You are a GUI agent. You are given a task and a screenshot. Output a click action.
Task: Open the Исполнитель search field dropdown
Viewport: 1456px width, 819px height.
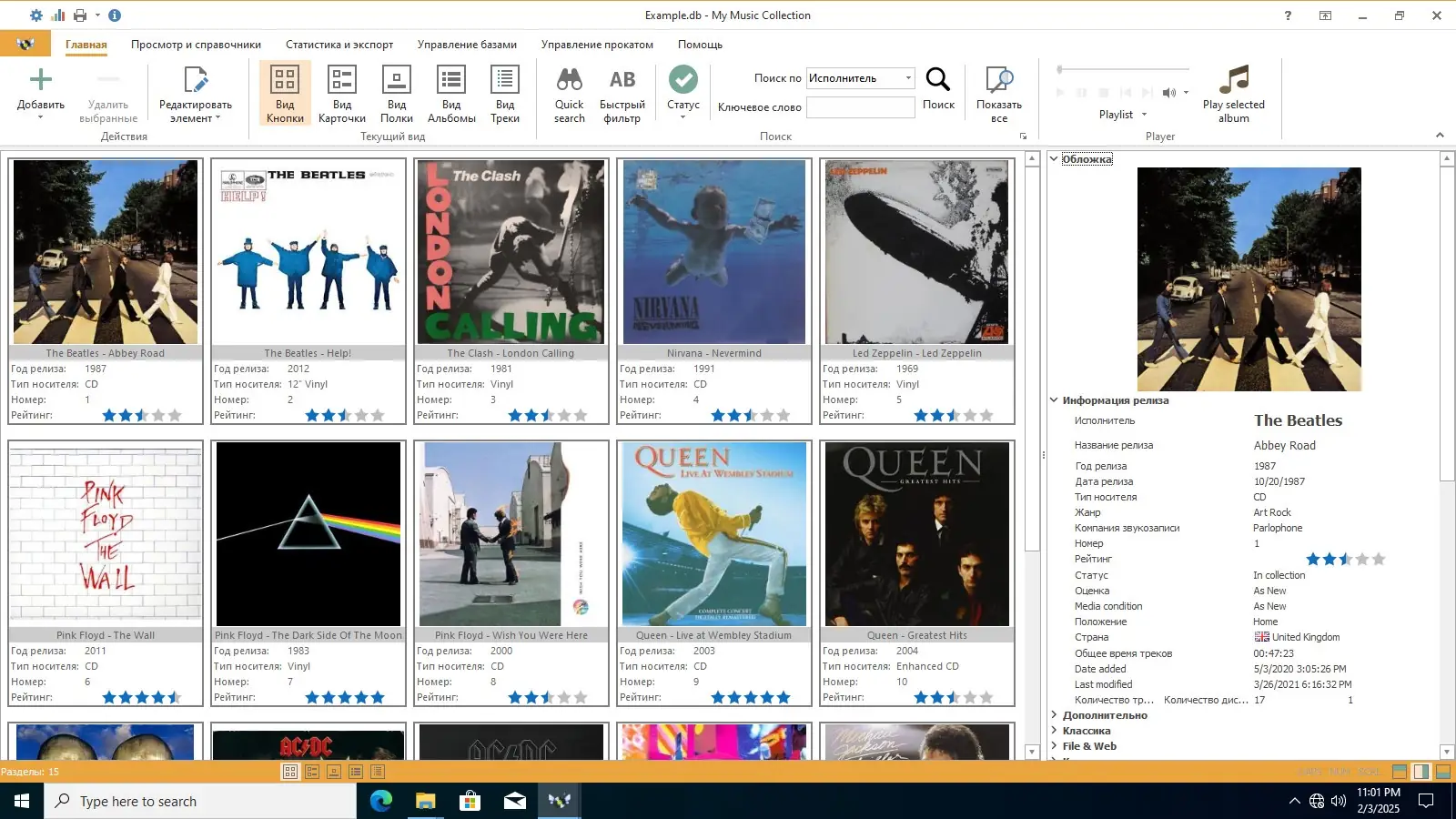coord(907,78)
